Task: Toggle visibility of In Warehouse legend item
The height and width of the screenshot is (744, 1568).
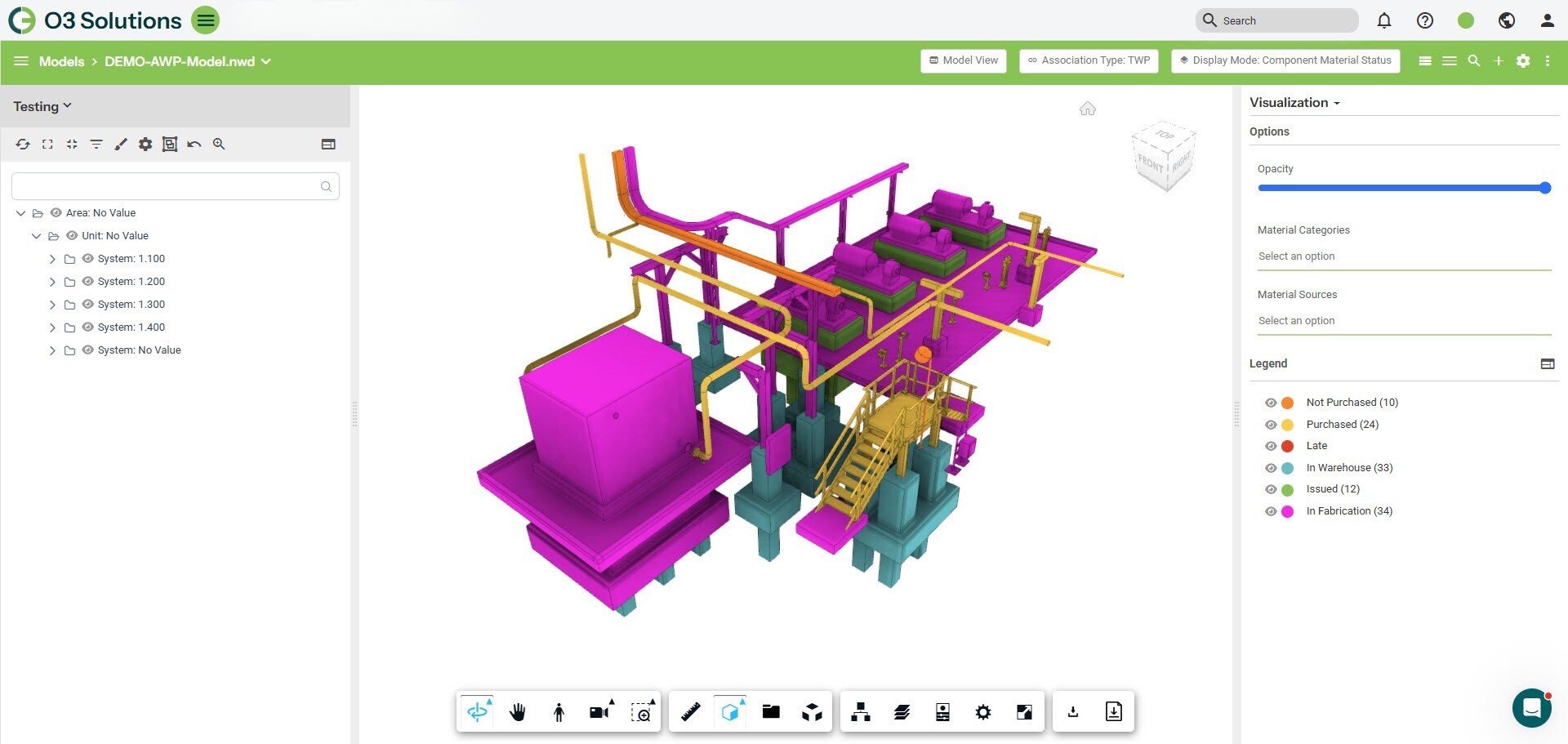Action: [x=1270, y=468]
